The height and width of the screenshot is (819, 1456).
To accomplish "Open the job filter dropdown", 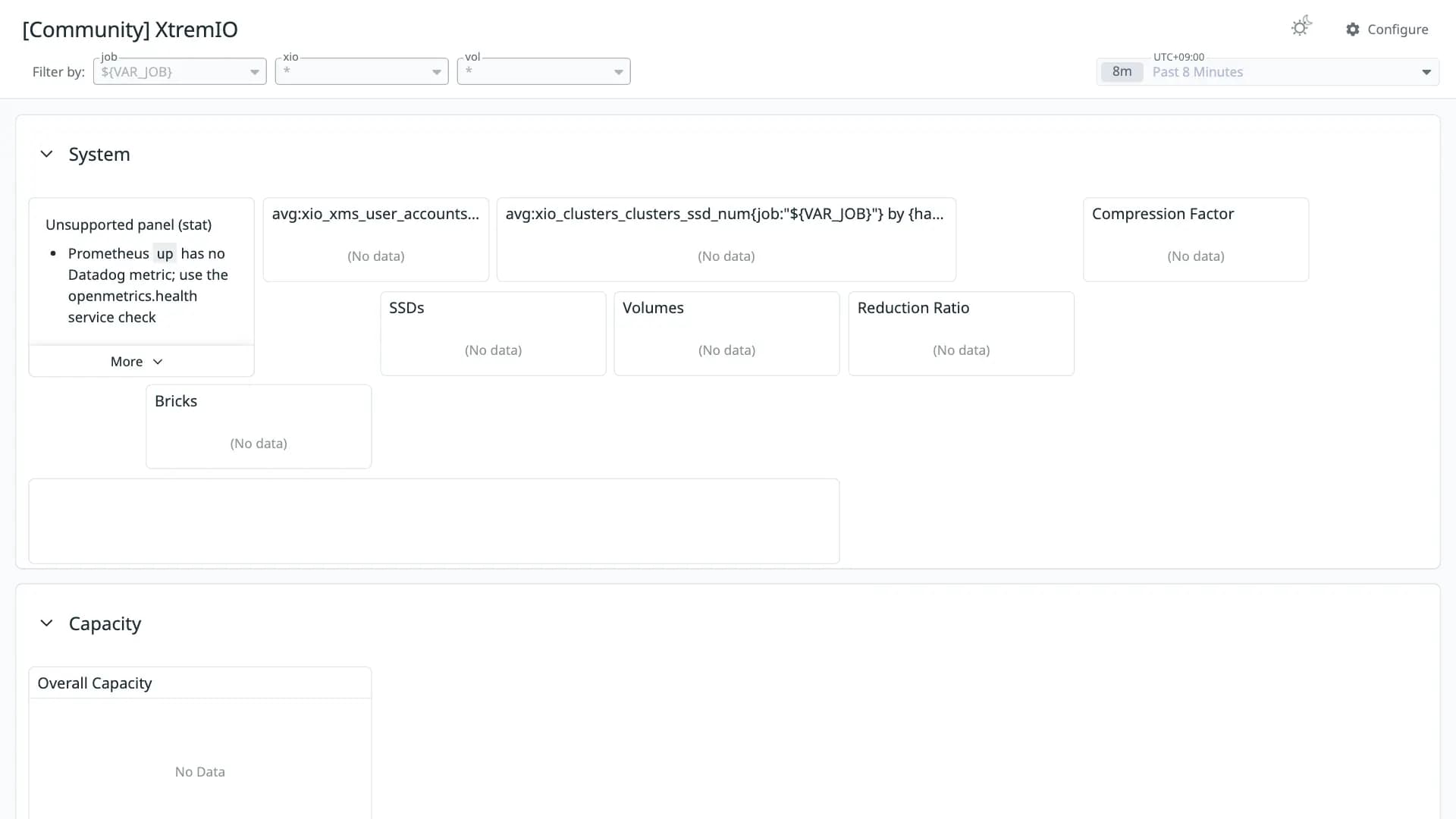I will (180, 71).
